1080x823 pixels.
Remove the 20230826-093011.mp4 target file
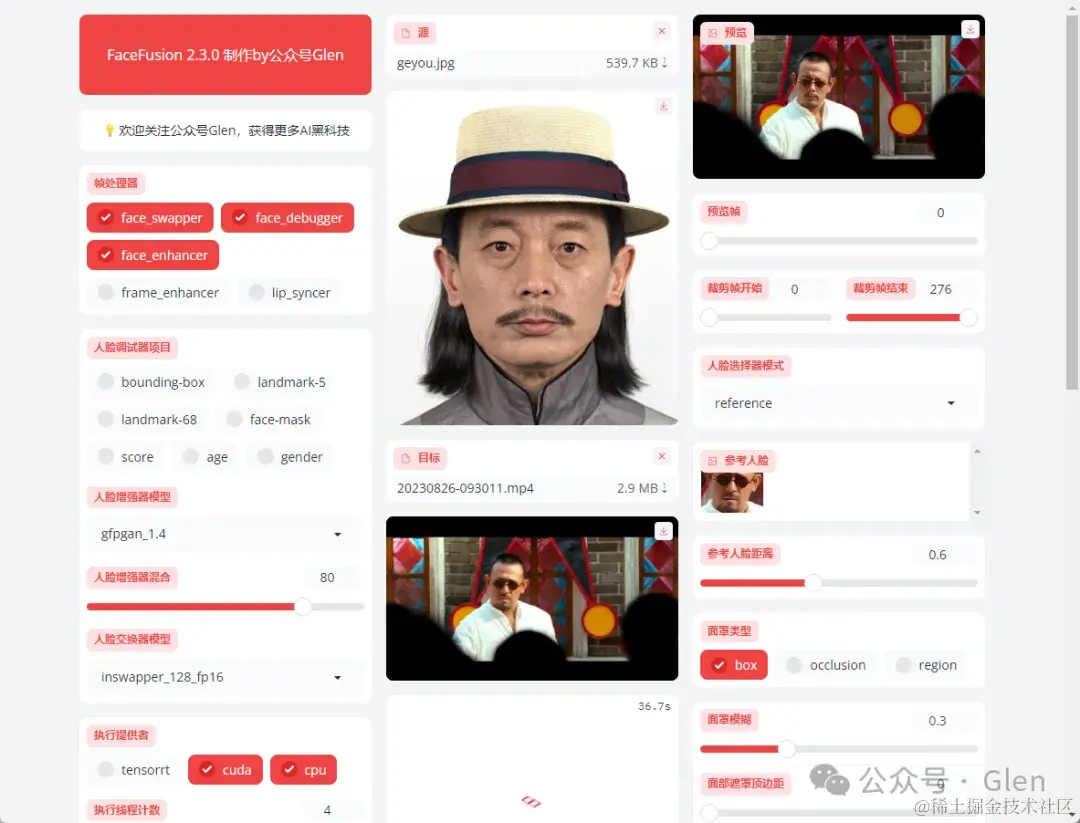(661, 457)
